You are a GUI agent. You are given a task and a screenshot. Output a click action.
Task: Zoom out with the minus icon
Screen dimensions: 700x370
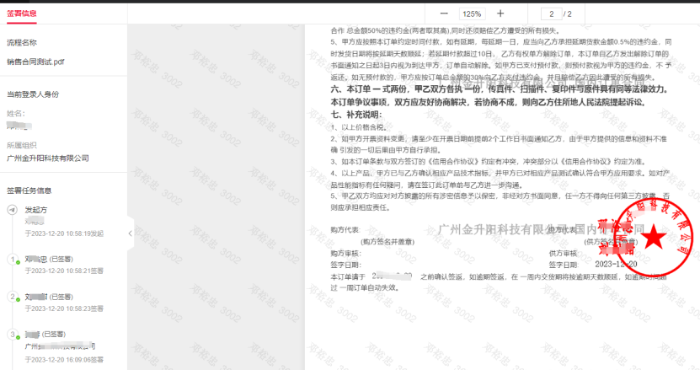[x=444, y=14]
